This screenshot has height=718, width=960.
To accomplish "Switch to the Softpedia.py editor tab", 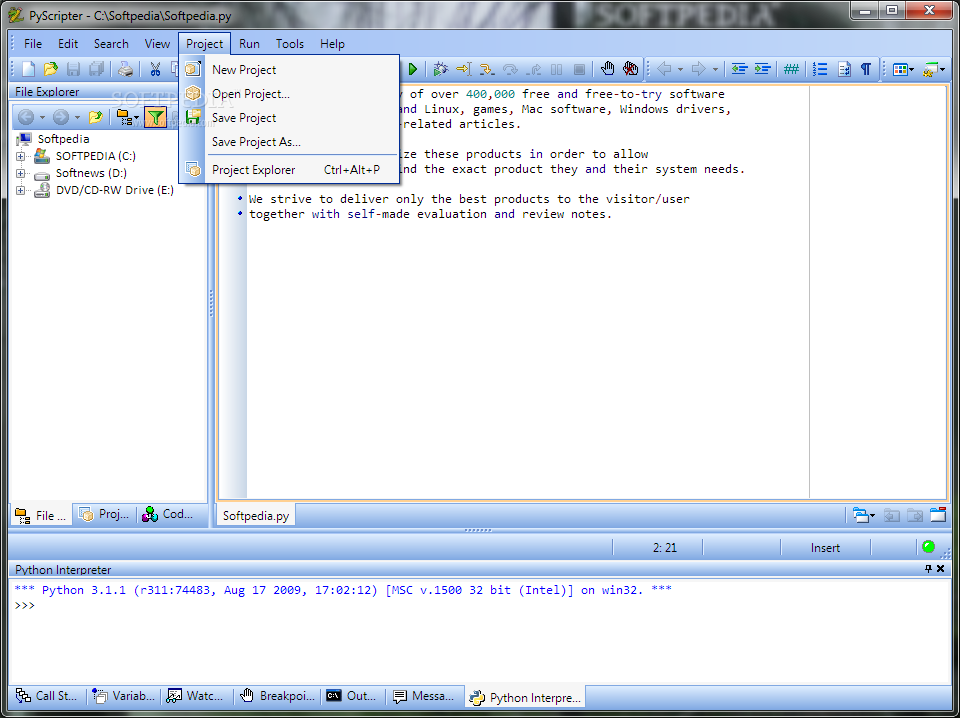I will (256, 515).
